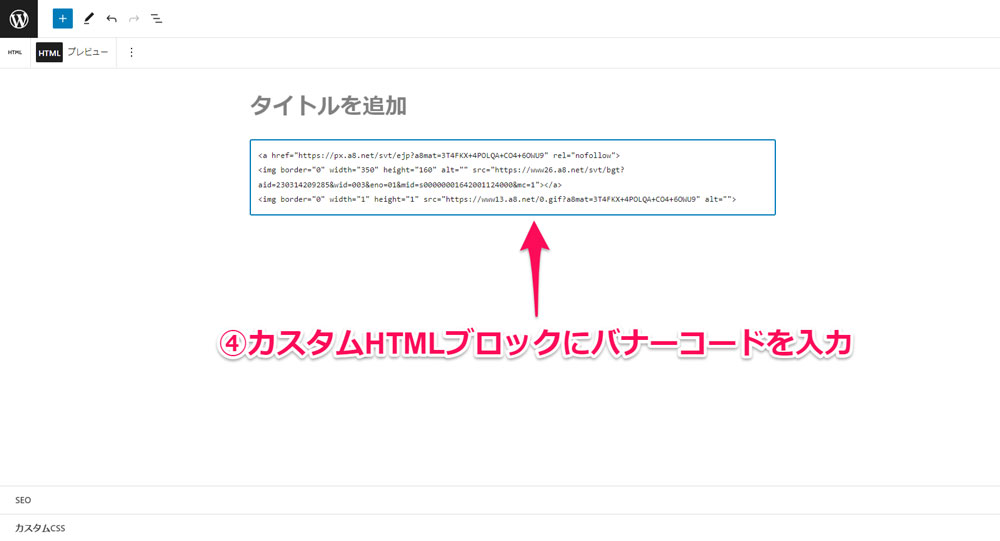
Task: Expand the SEO panel
Action: coord(23,499)
